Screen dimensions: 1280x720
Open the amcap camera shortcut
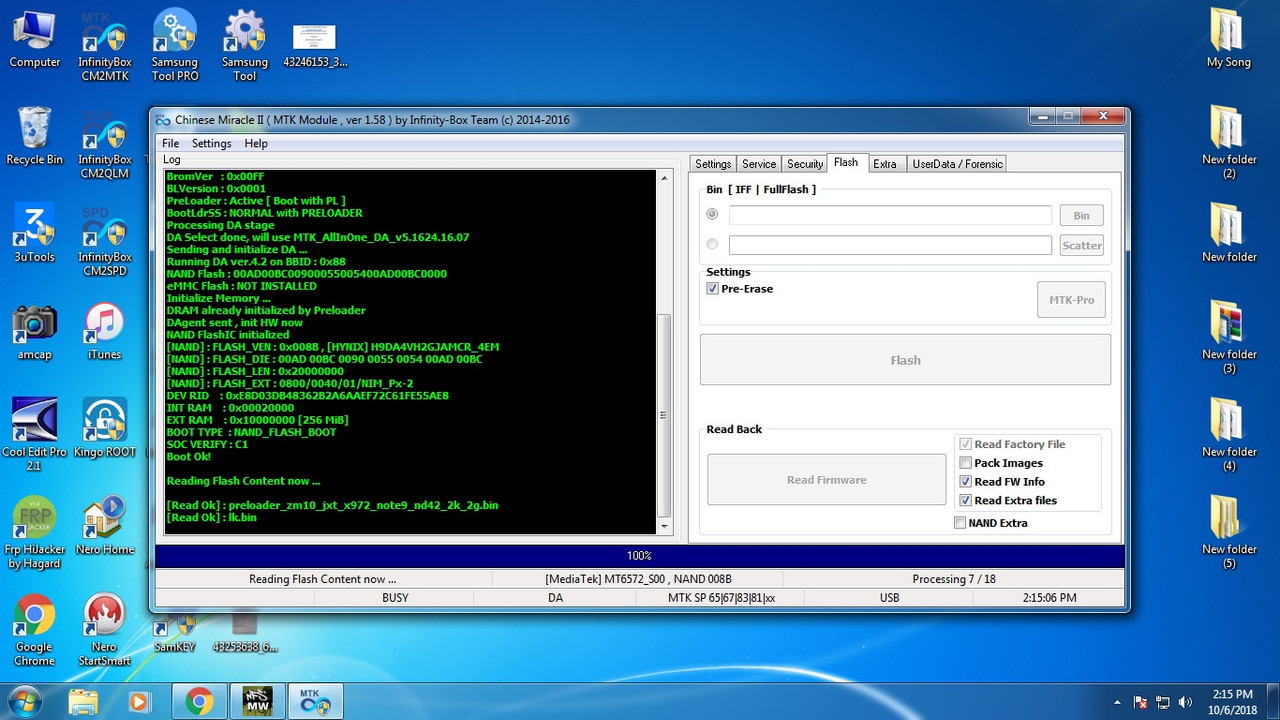pyautogui.click(x=35, y=332)
